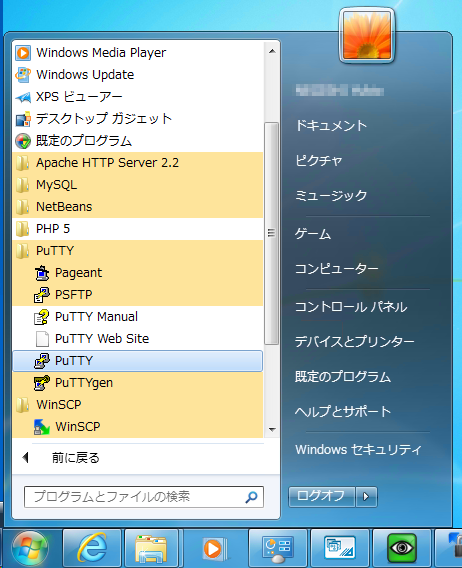Image resolution: width=462 pixels, height=568 pixels.
Task: Select Windows Media Player text entry
Action: [x=101, y=53]
